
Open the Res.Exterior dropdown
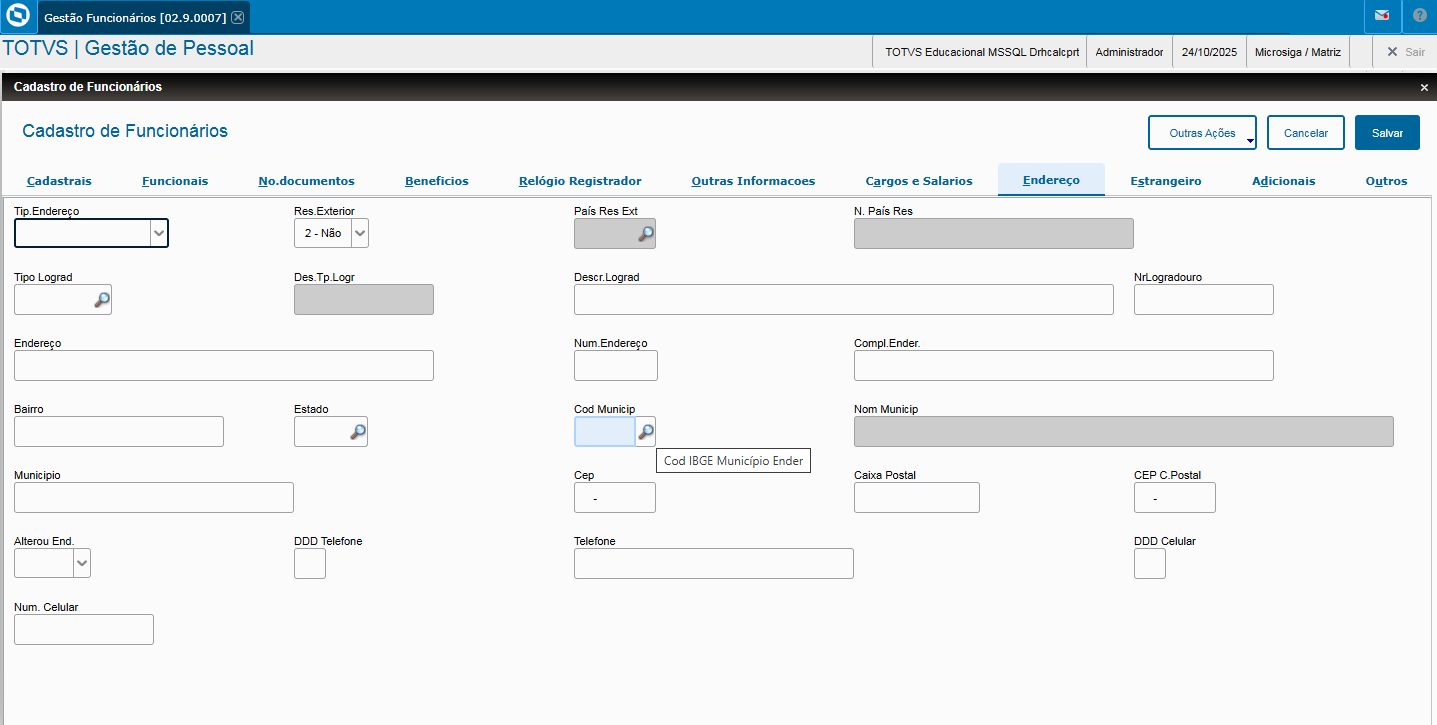tap(360, 233)
